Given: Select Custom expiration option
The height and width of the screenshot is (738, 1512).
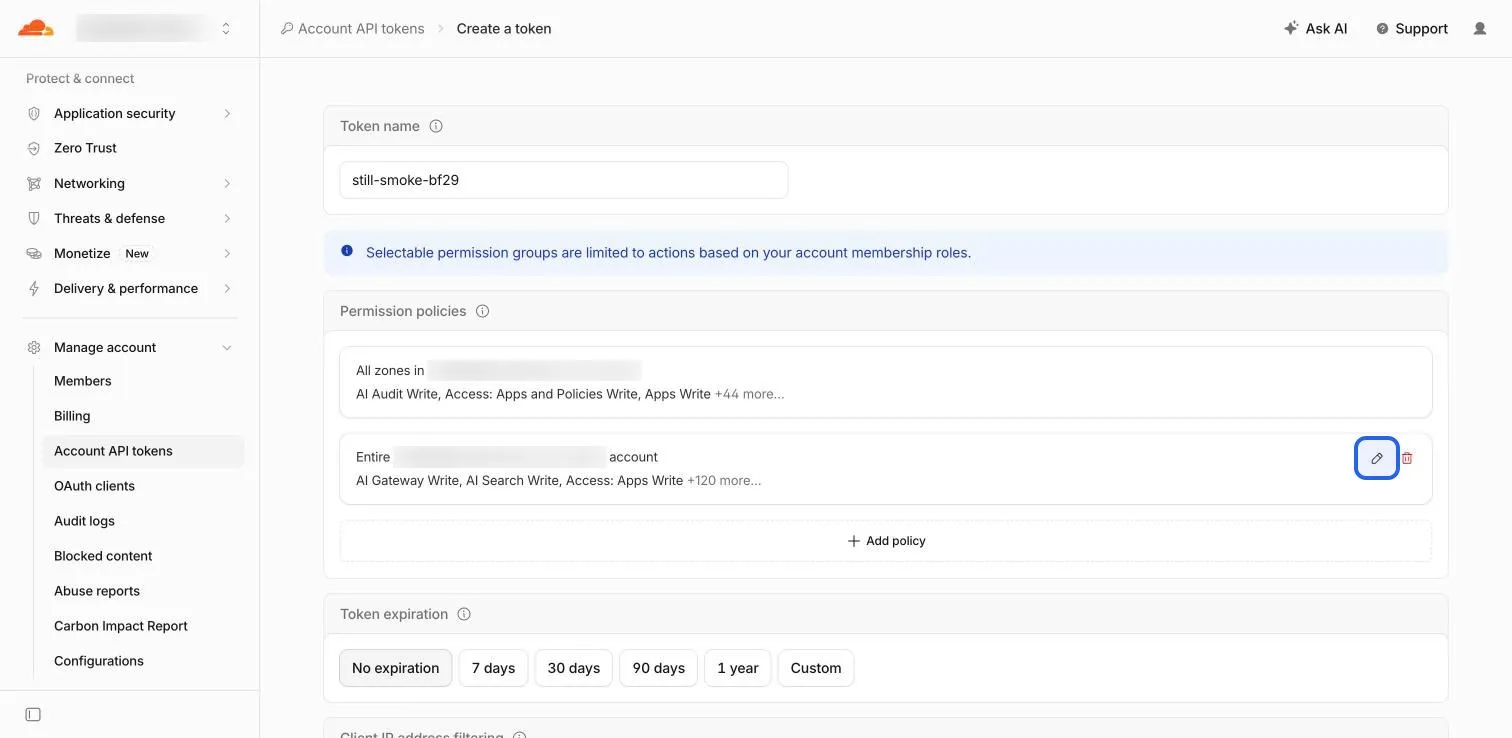Looking at the screenshot, I should coord(816,668).
